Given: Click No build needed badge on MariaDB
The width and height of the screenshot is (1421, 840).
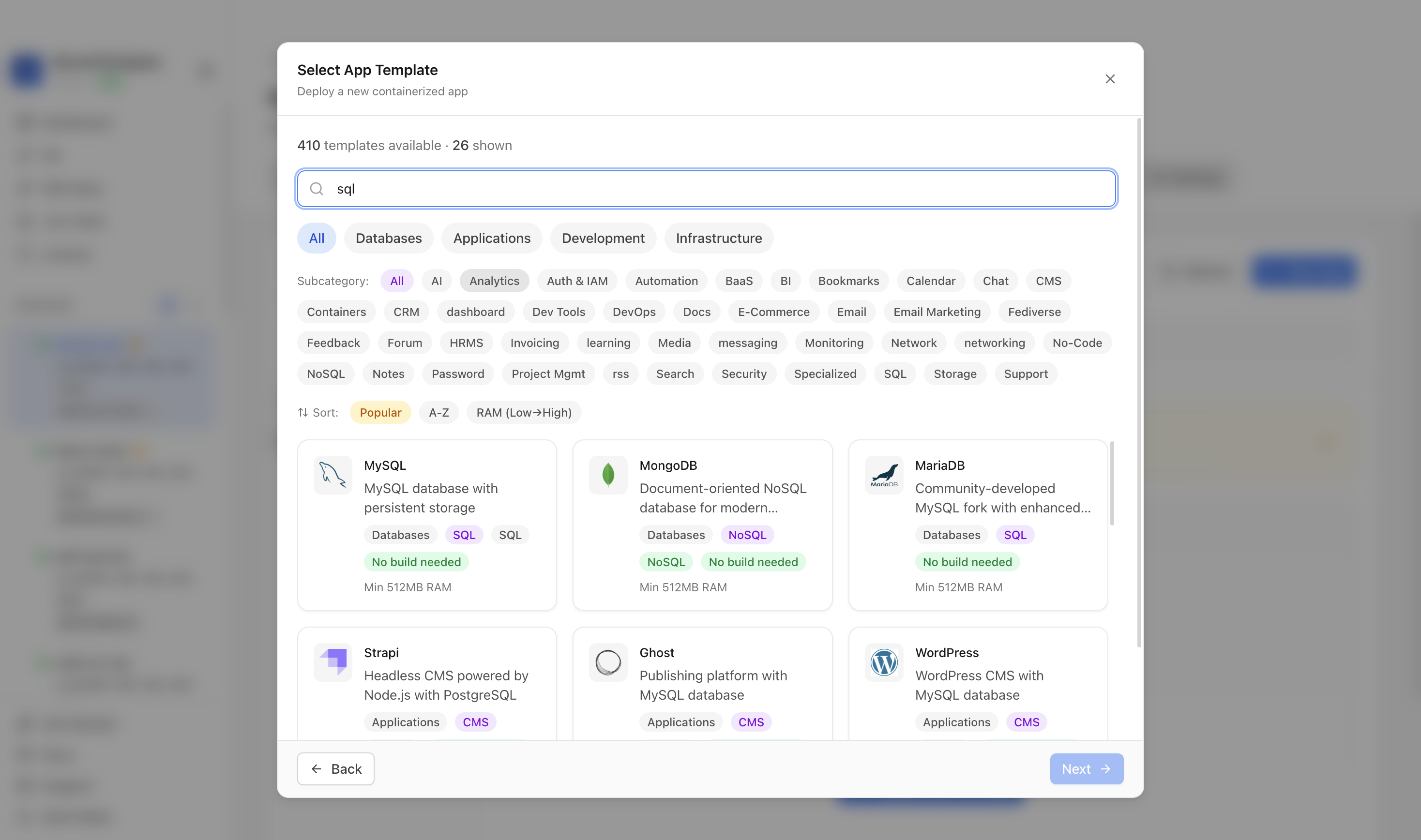Looking at the screenshot, I should 967,562.
